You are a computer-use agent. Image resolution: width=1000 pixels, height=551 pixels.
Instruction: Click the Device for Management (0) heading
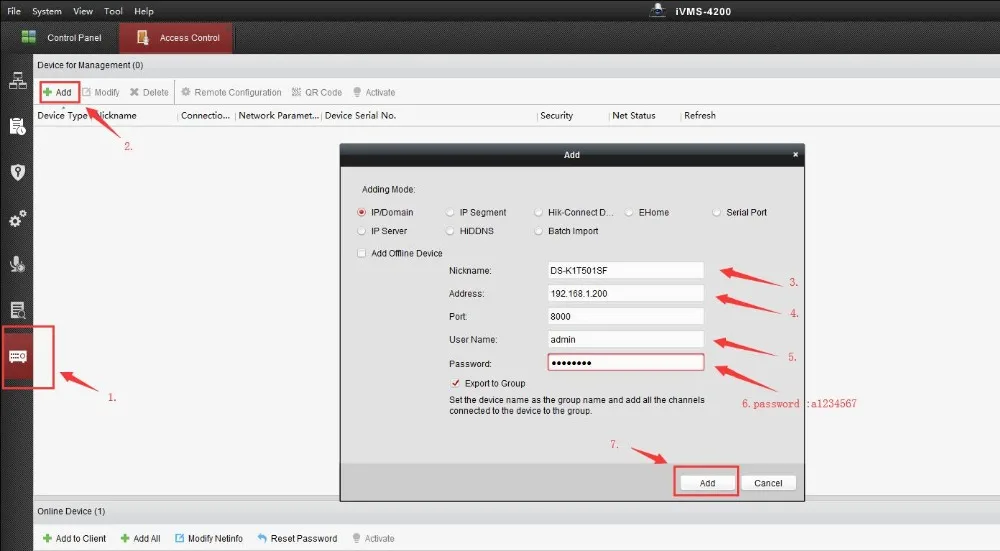(x=90, y=65)
